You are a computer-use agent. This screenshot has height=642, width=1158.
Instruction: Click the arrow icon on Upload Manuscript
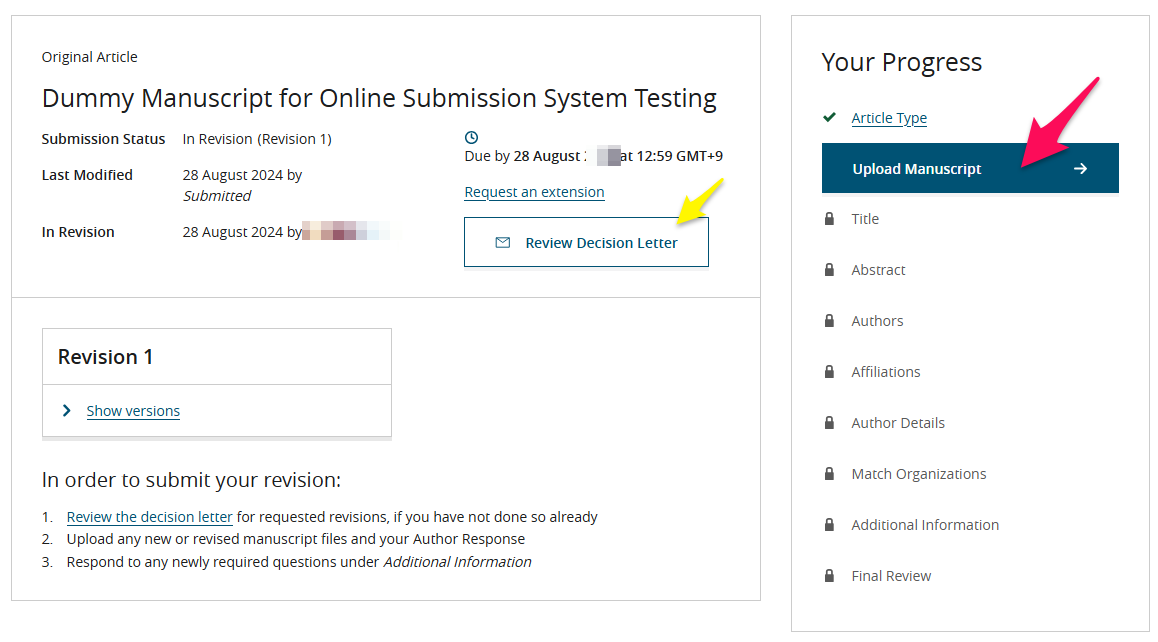pyautogui.click(x=1080, y=169)
